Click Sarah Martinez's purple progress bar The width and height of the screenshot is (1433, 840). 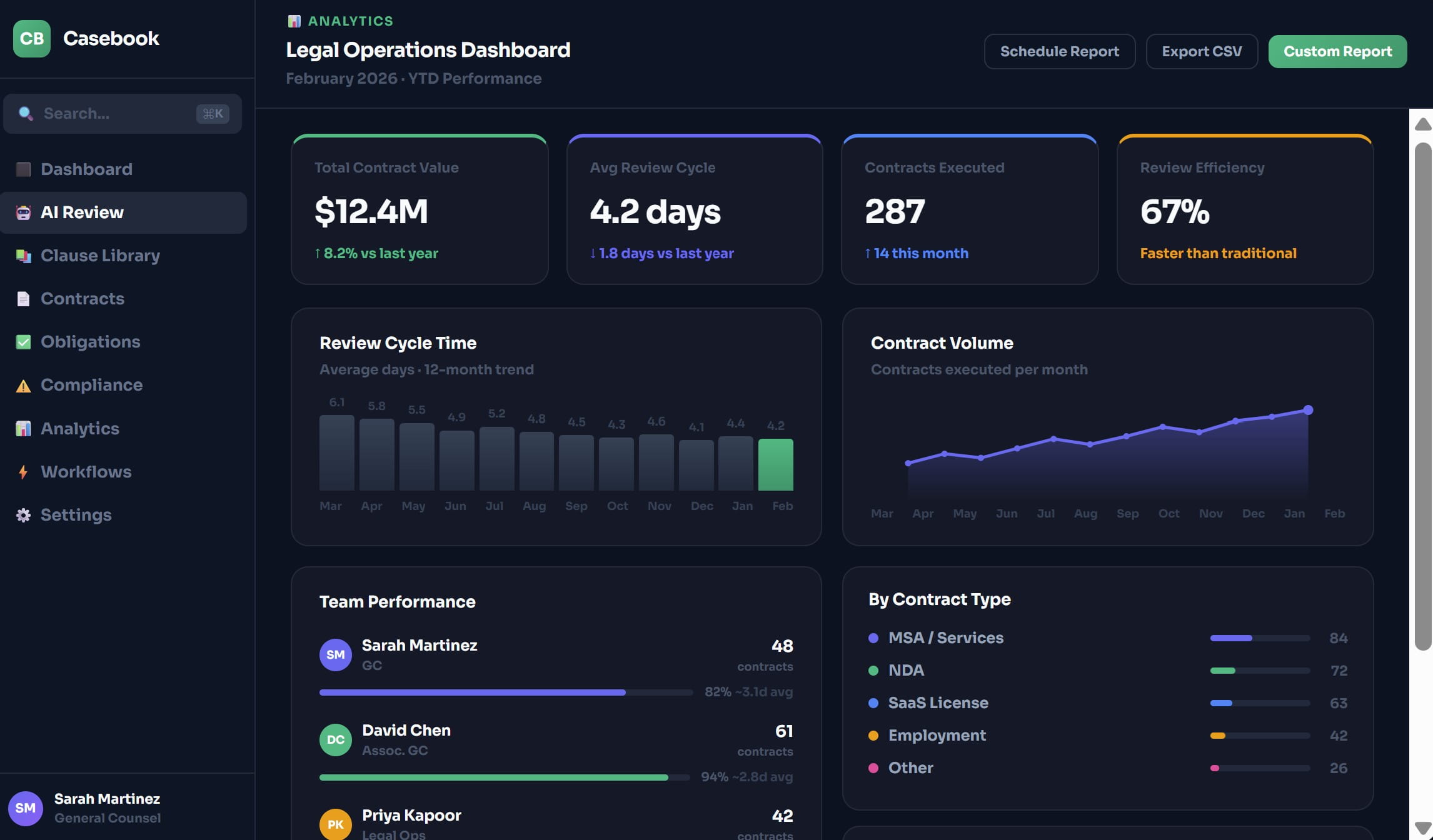[472, 692]
